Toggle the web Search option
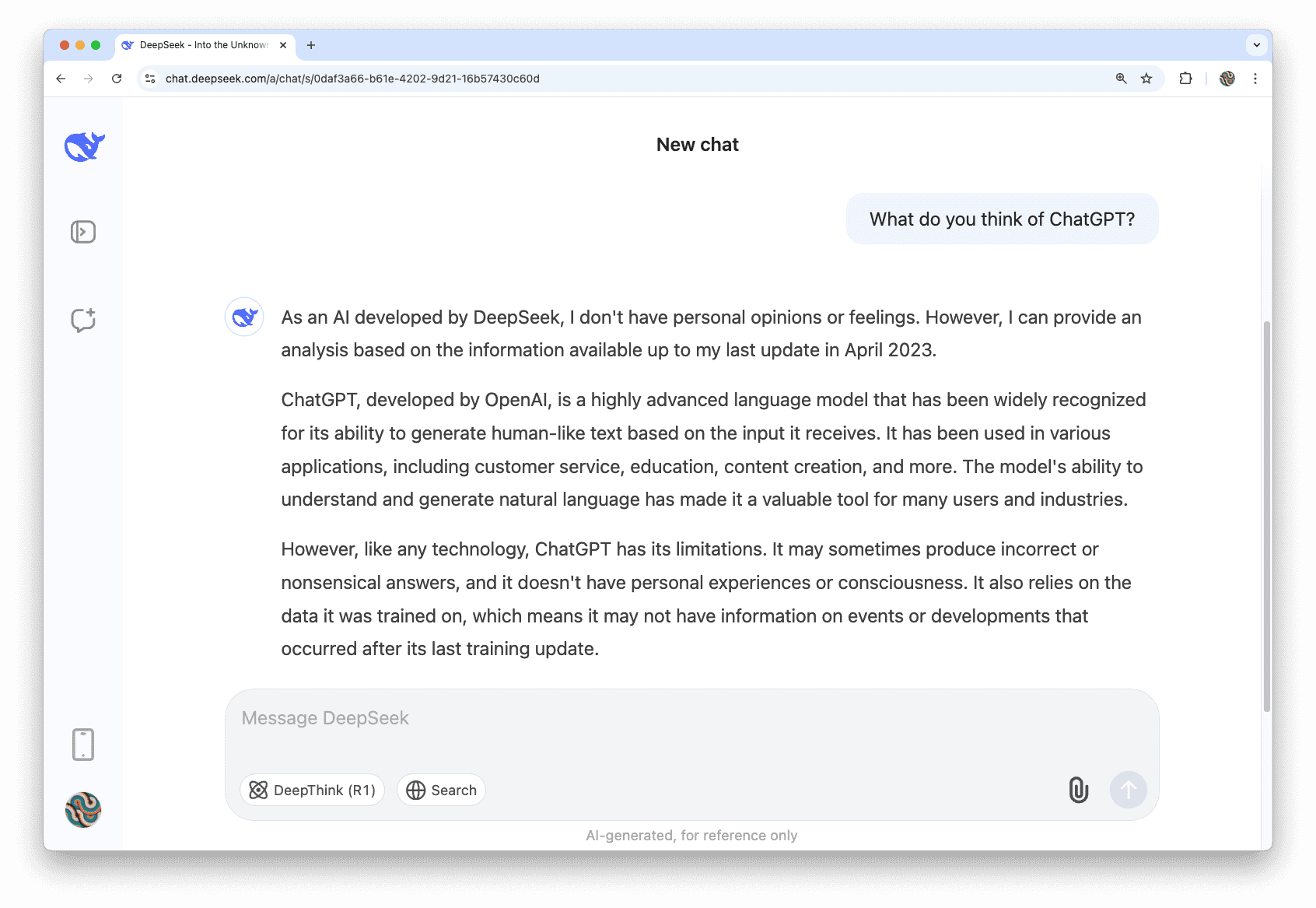This screenshot has width=1316, height=908. [x=441, y=790]
